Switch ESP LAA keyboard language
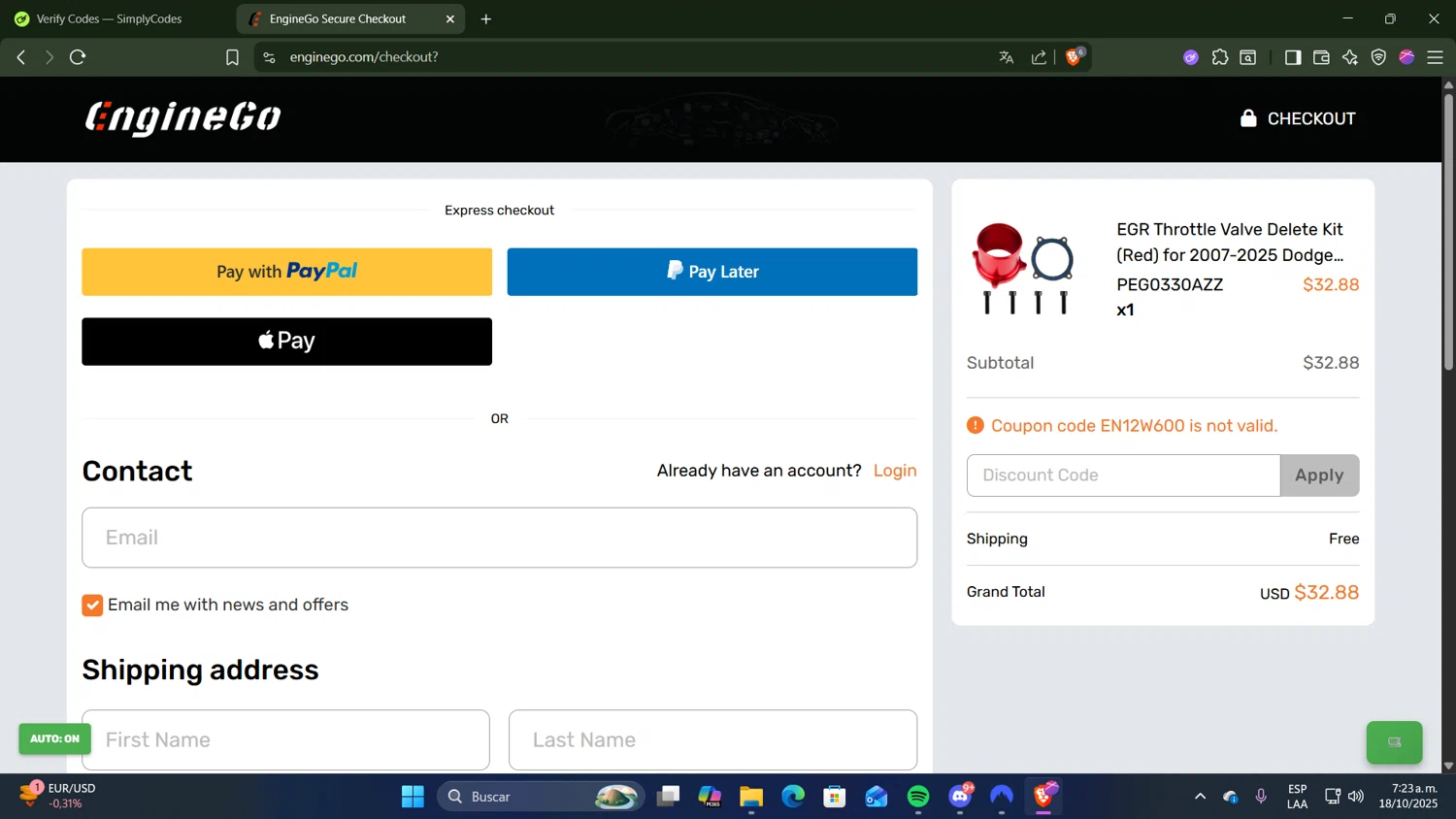This screenshot has height=819, width=1456. tap(1297, 797)
